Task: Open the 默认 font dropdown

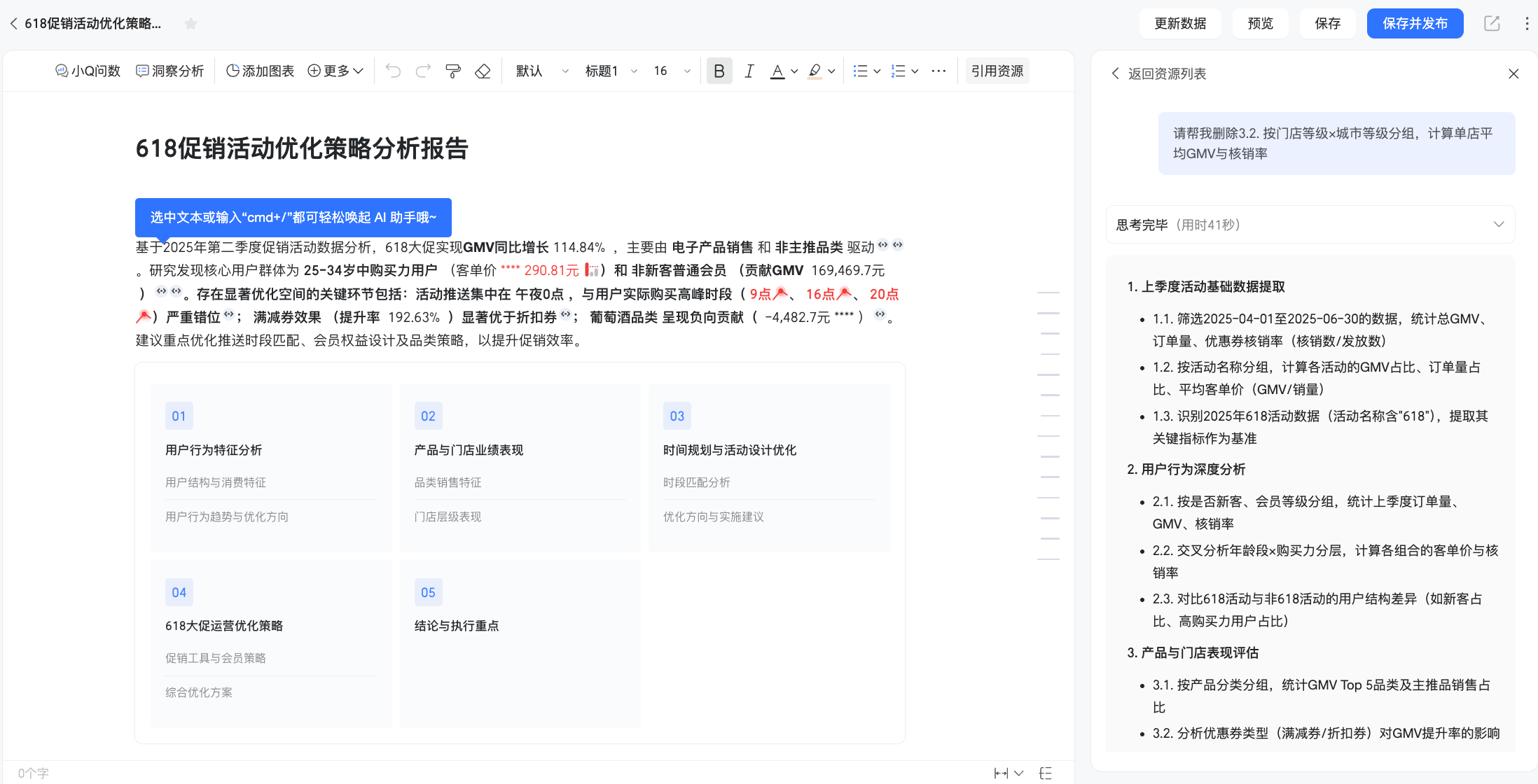Action: (x=542, y=71)
